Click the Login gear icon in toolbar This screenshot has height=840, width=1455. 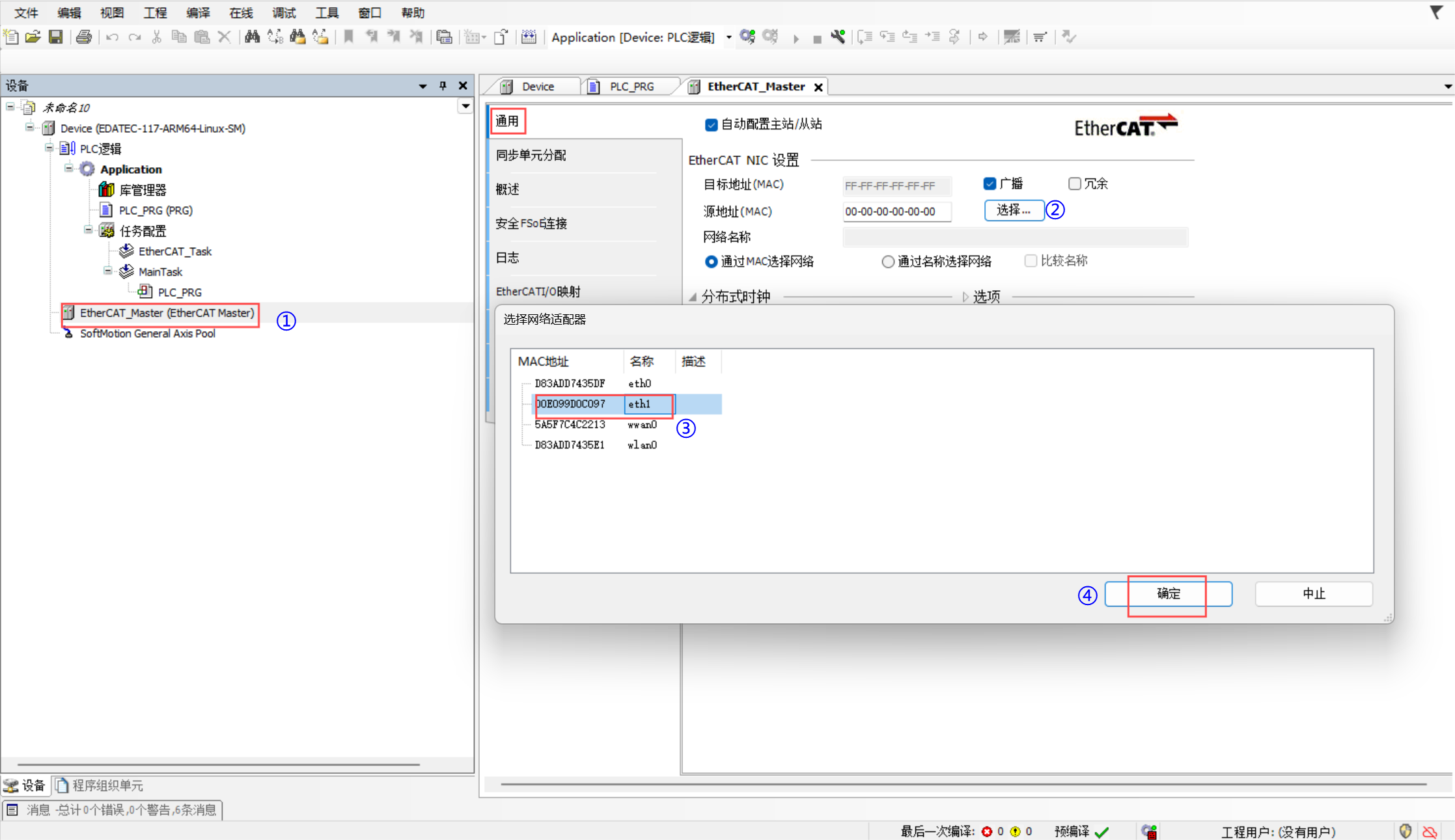tap(747, 37)
